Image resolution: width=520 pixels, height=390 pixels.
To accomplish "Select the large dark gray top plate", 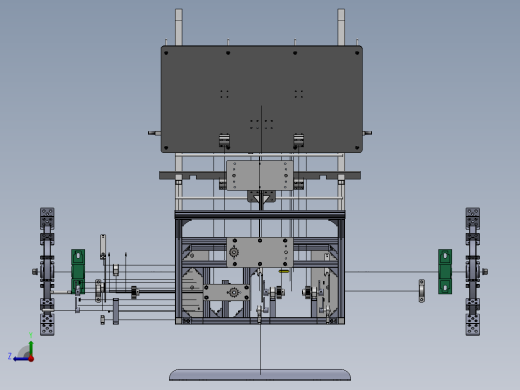I will (x=262, y=99).
